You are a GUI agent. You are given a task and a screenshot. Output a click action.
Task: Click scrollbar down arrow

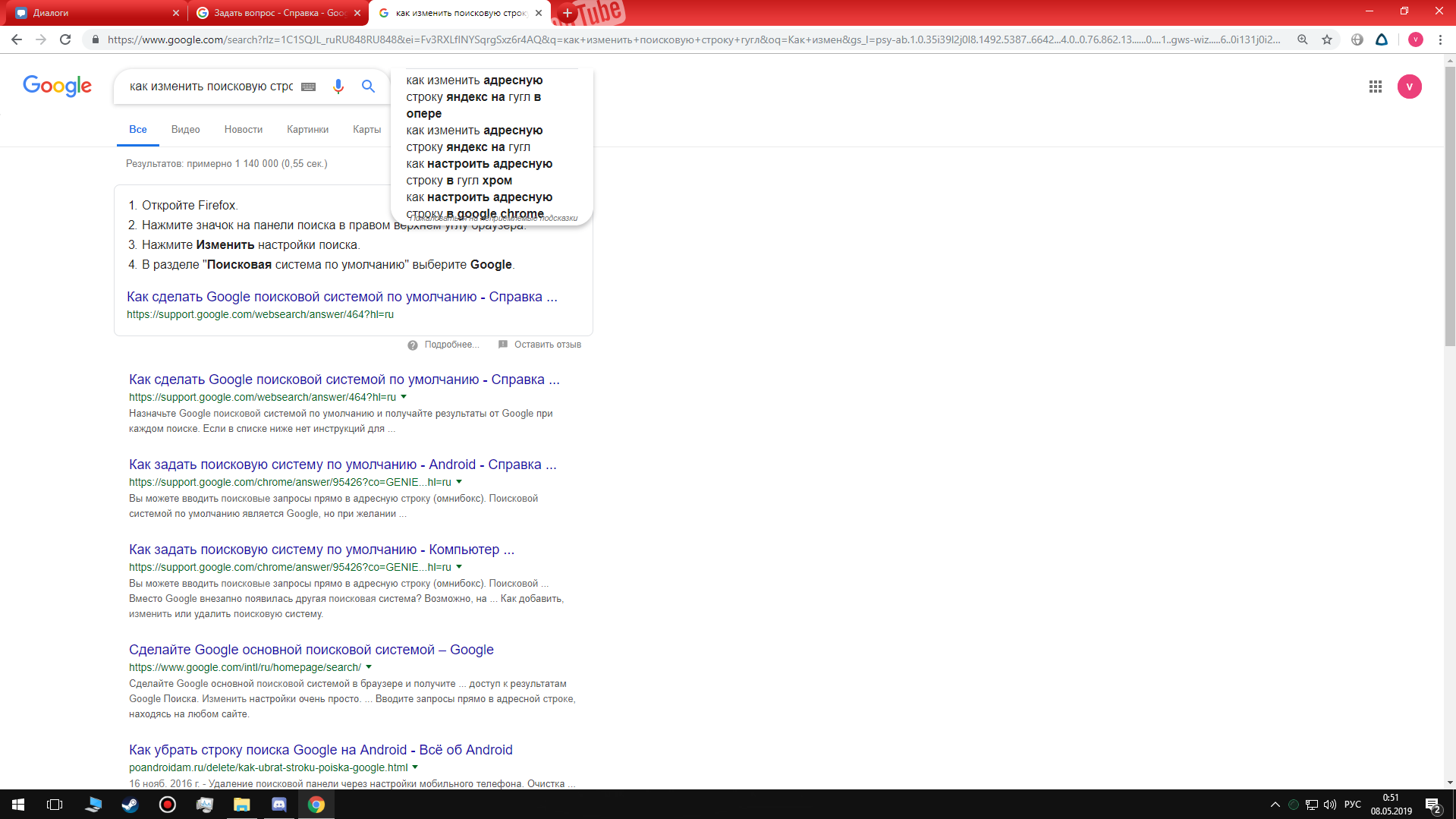point(1450,783)
